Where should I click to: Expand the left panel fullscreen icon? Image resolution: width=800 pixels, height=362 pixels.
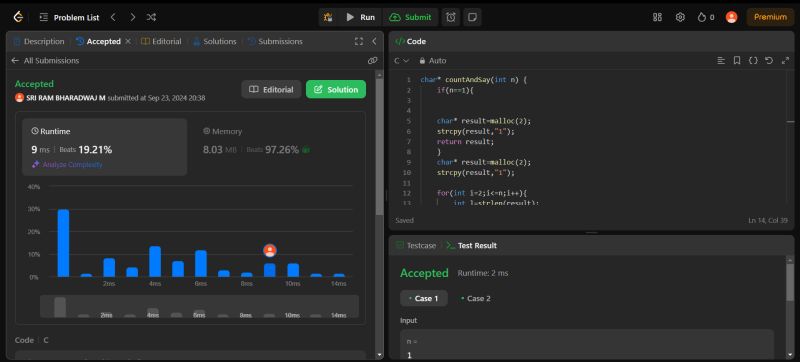[x=359, y=41]
